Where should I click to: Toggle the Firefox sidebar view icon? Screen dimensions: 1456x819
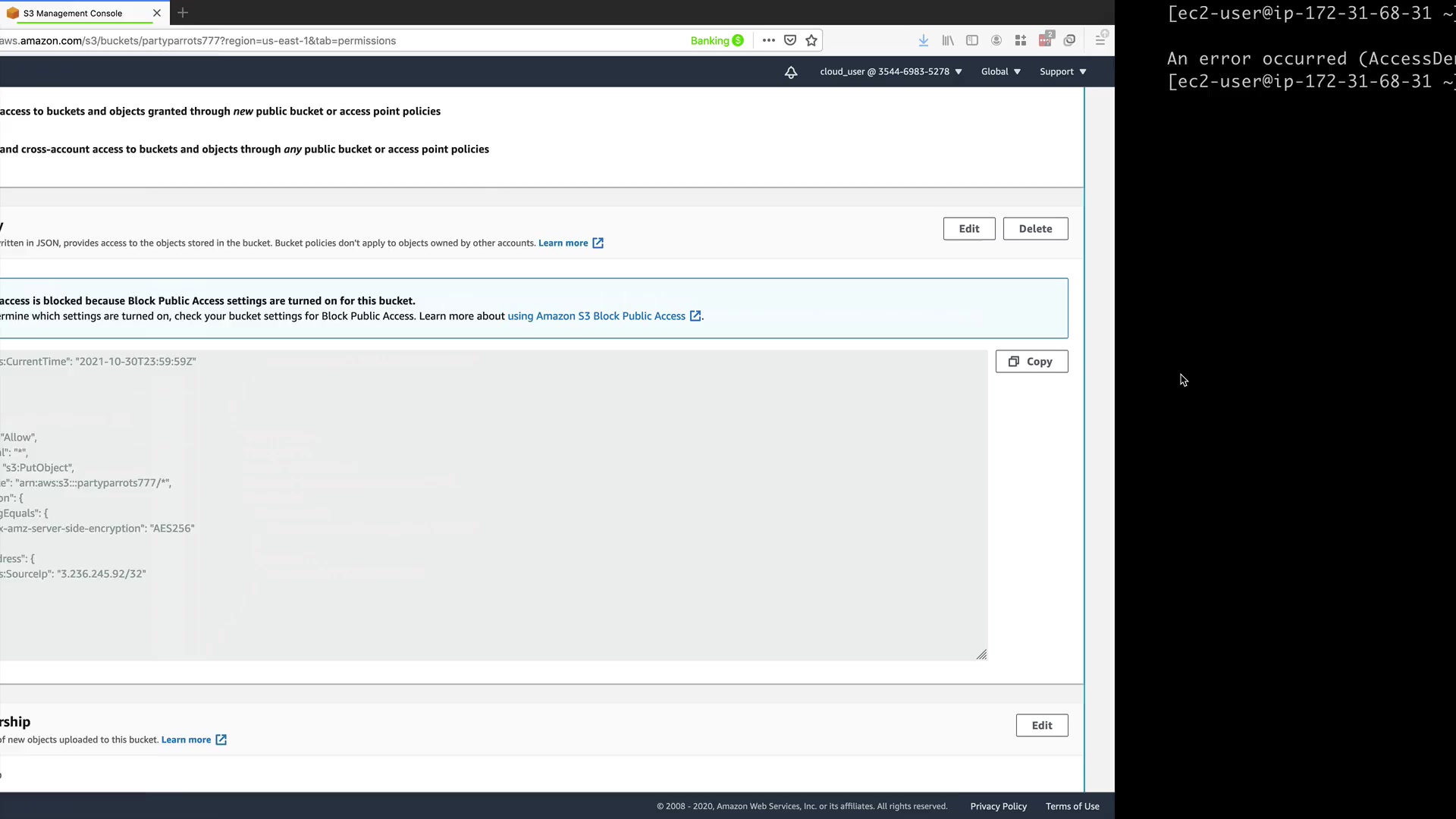(x=972, y=41)
